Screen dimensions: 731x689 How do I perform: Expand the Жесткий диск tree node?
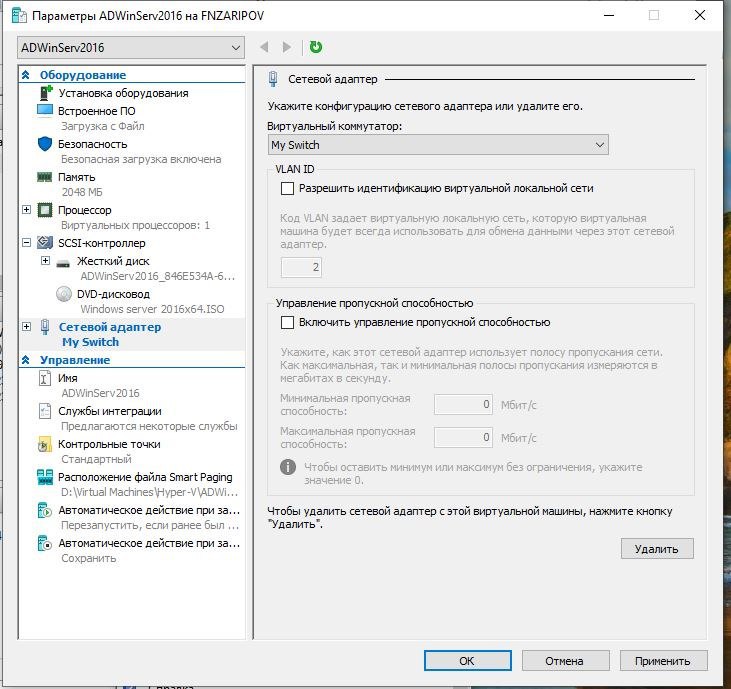pos(45,261)
